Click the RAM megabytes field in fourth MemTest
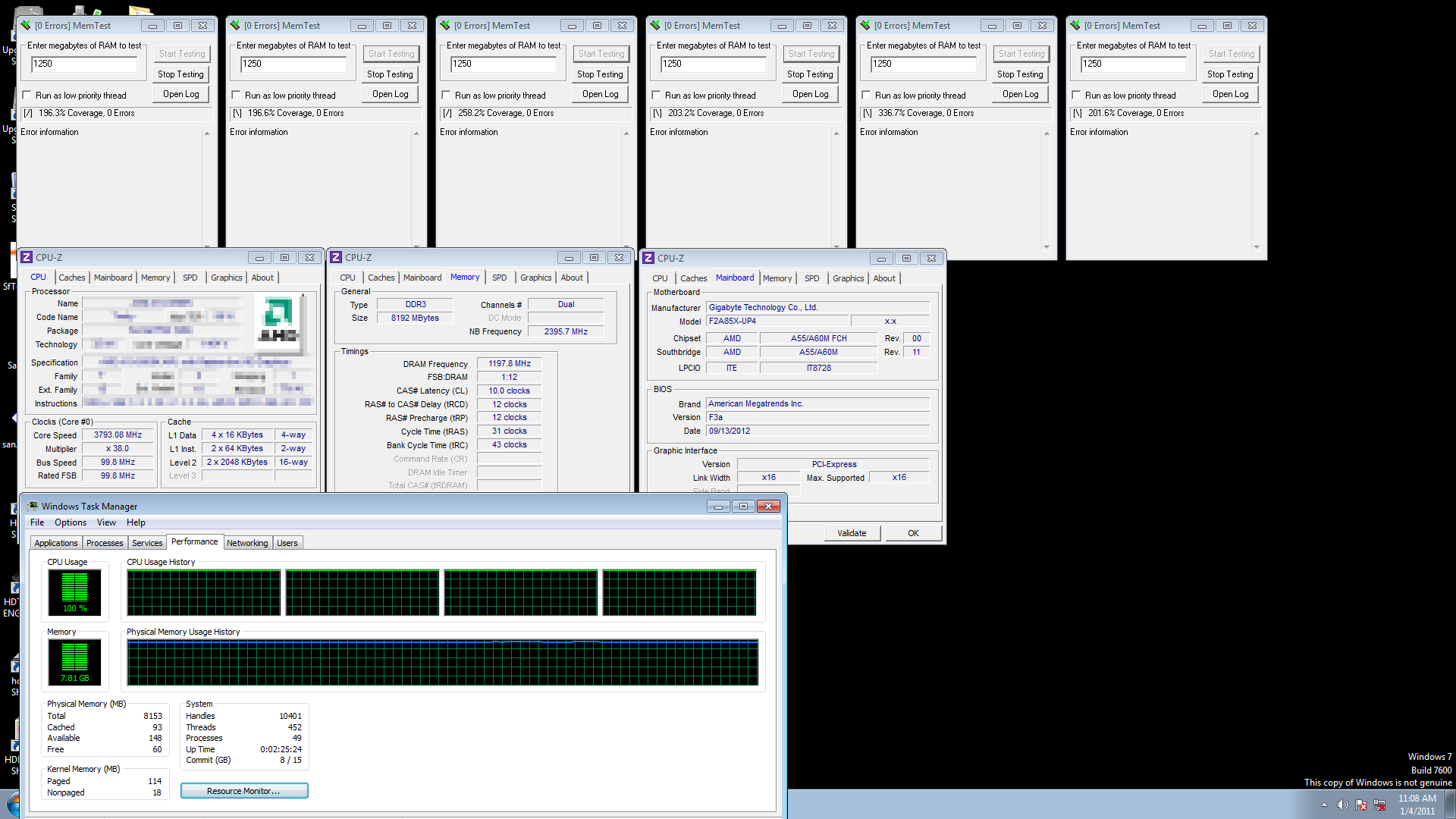The width and height of the screenshot is (1456, 819). pyautogui.click(x=713, y=64)
